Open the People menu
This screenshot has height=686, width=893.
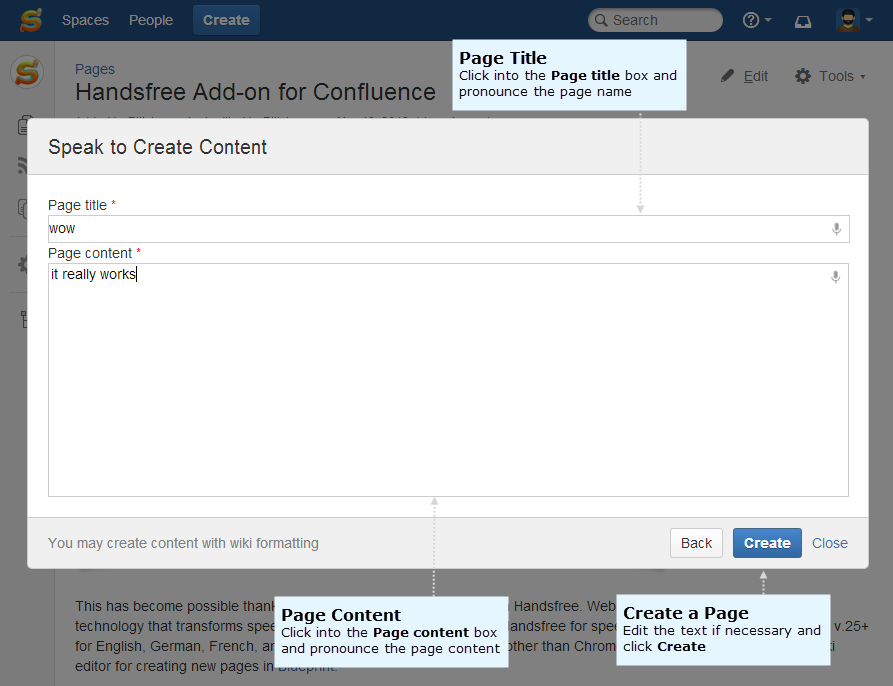(151, 20)
